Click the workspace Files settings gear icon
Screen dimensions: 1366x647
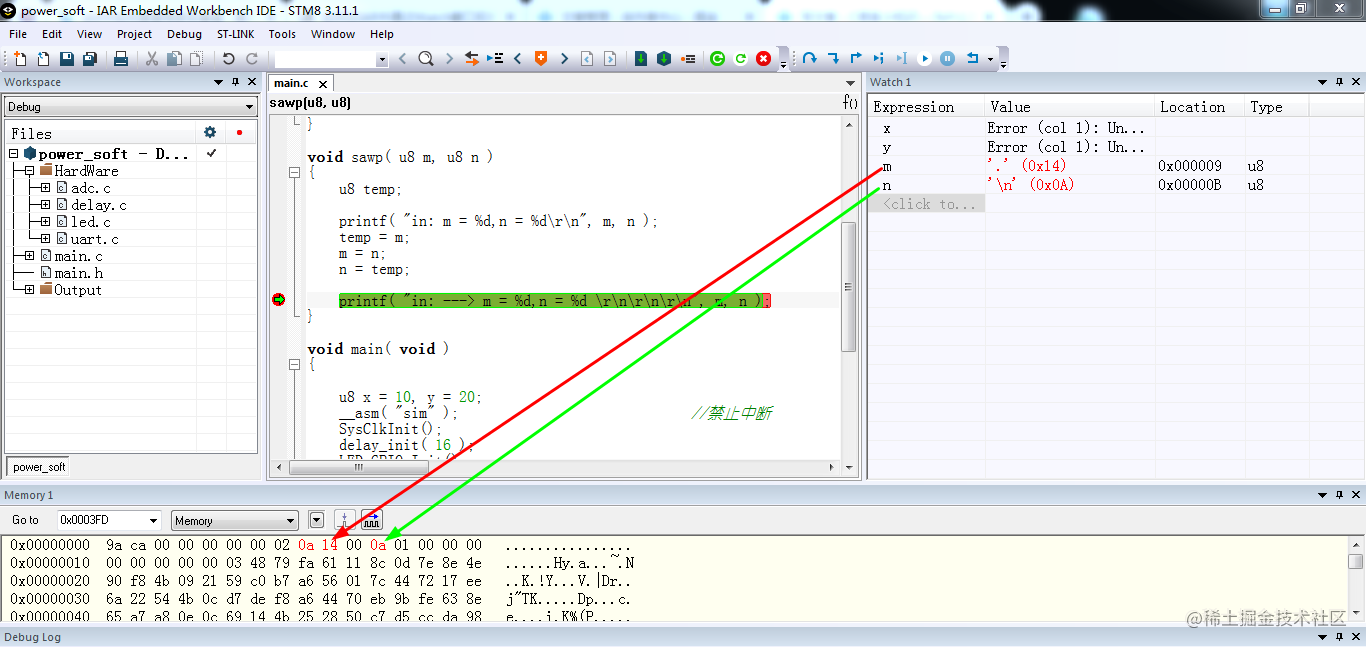[210, 132]
